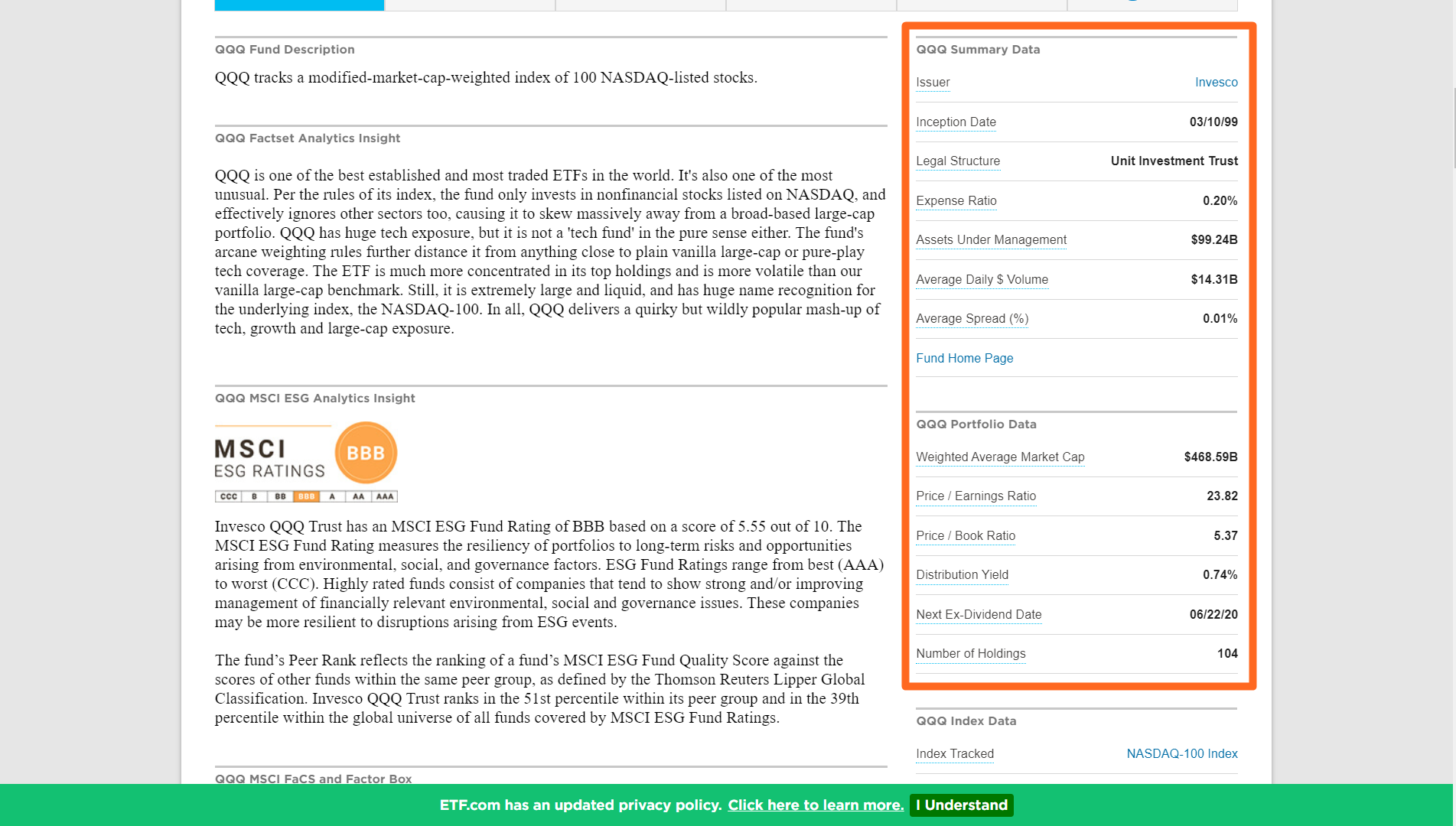This screenshot has height=826, width=1456.
Task: Select the distribution yield value 0.74%
Action: [1220, 574]
